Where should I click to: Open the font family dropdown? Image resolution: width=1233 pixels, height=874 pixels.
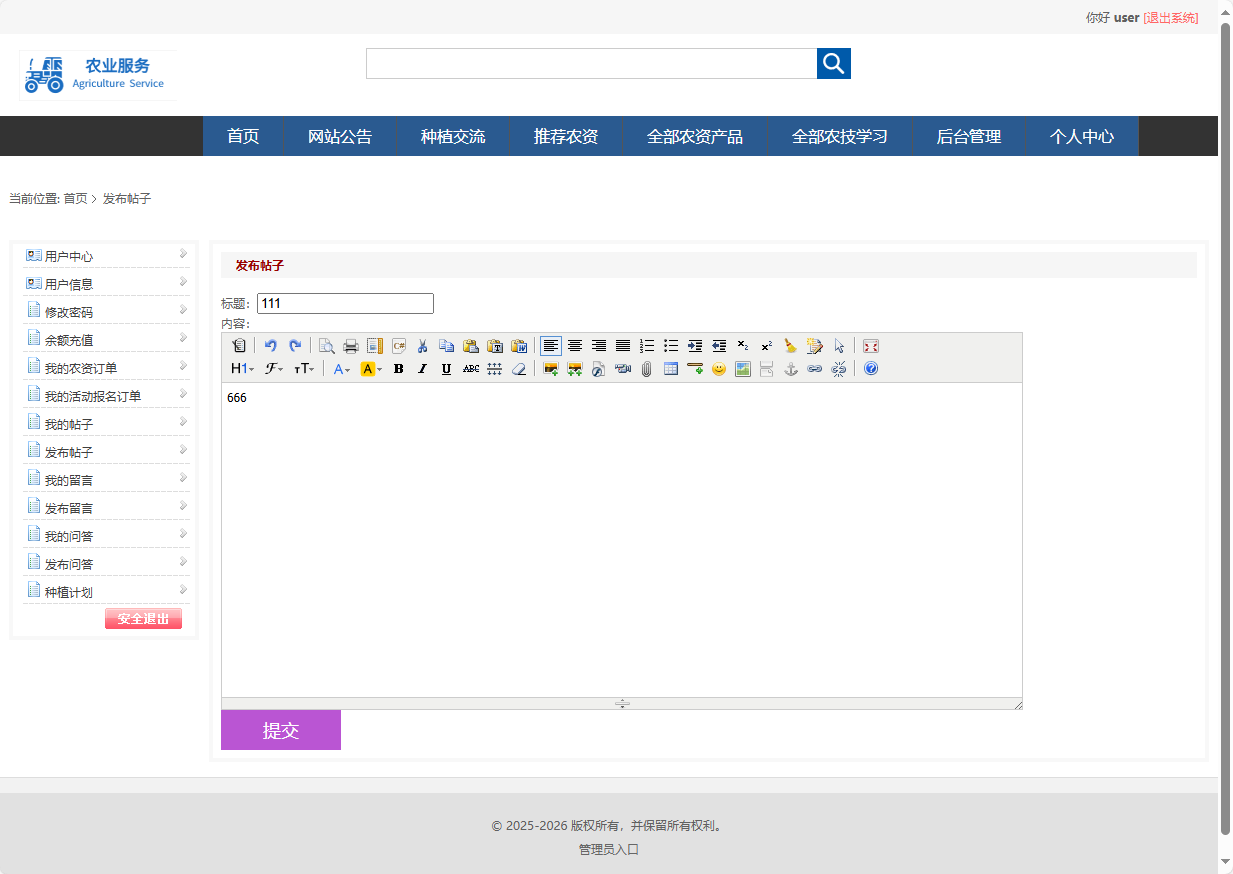click(x=274, y=369)
